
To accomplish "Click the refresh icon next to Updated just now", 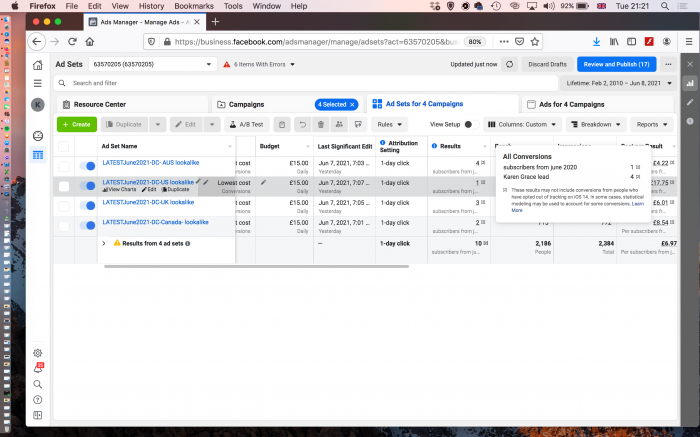I will point(509,64).
